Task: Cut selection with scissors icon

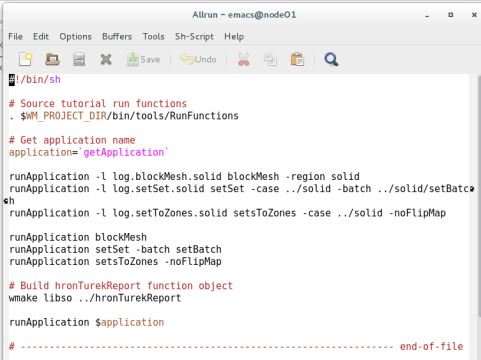Action: coord(243,60)
